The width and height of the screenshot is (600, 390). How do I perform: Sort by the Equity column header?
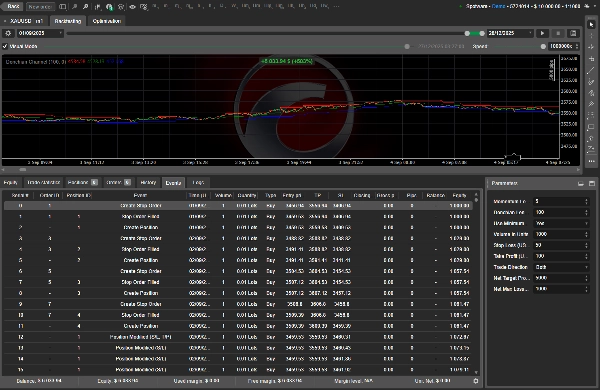point(459,195)
